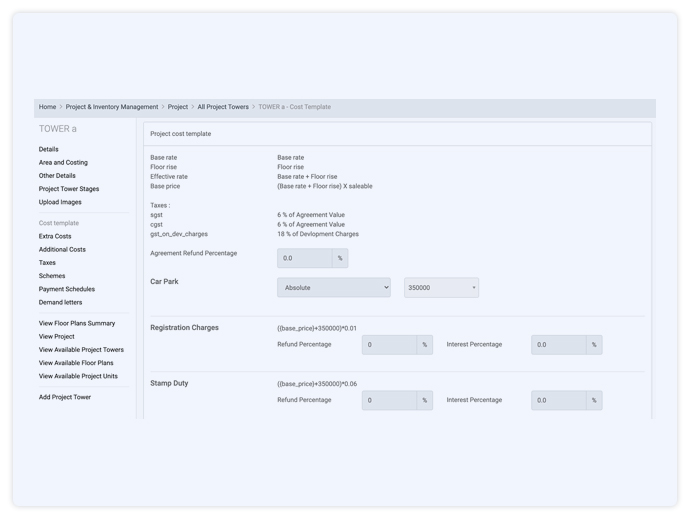Click View Floor Plans Summary link

click(77, 323)
